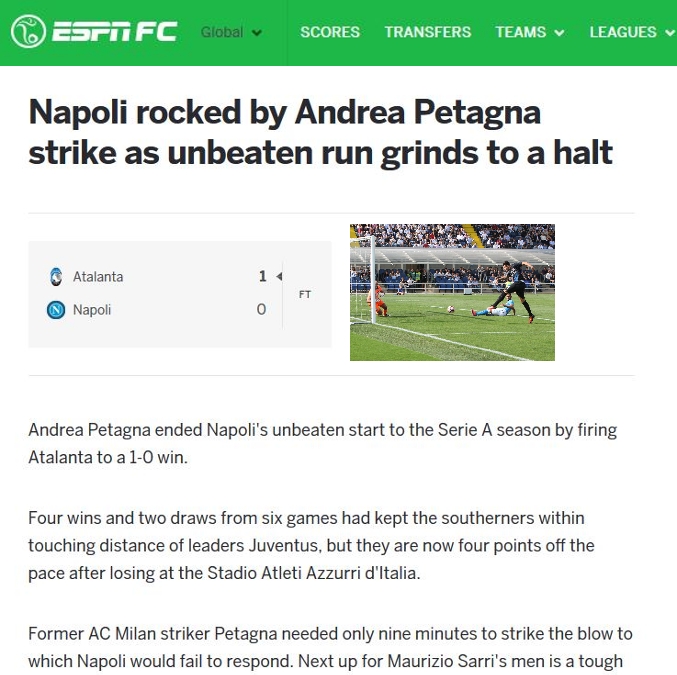Open the match goal photo thumbnail
The image size is (677, 675).
(x=452, y=292)
